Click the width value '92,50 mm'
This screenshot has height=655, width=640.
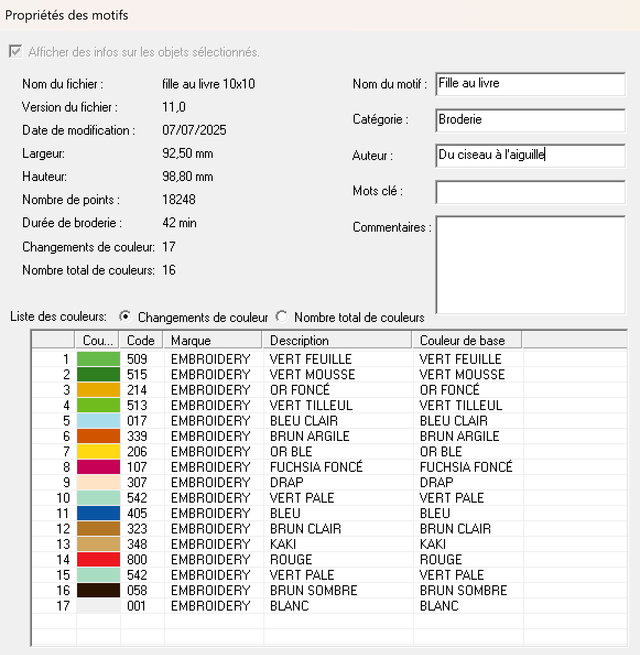pyautogui.click(x=188, y=154)
